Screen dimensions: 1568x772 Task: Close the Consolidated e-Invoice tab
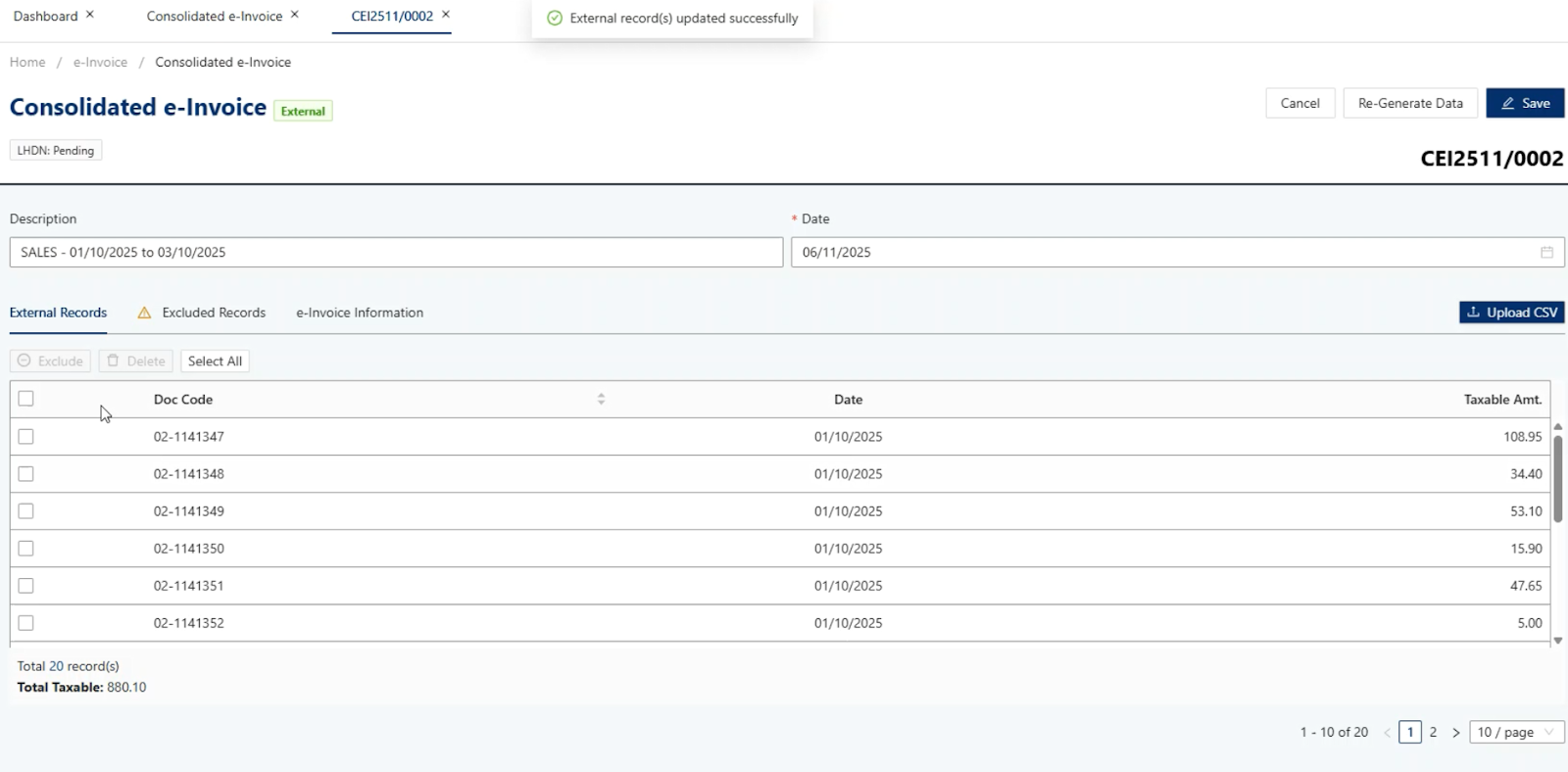294,15
